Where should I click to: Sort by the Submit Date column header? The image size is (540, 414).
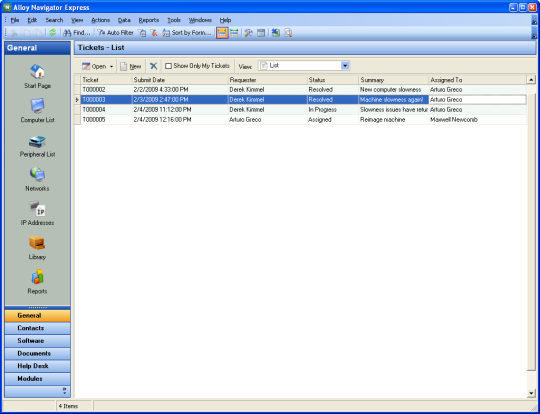pyautogui.click(x=180, y=80)
